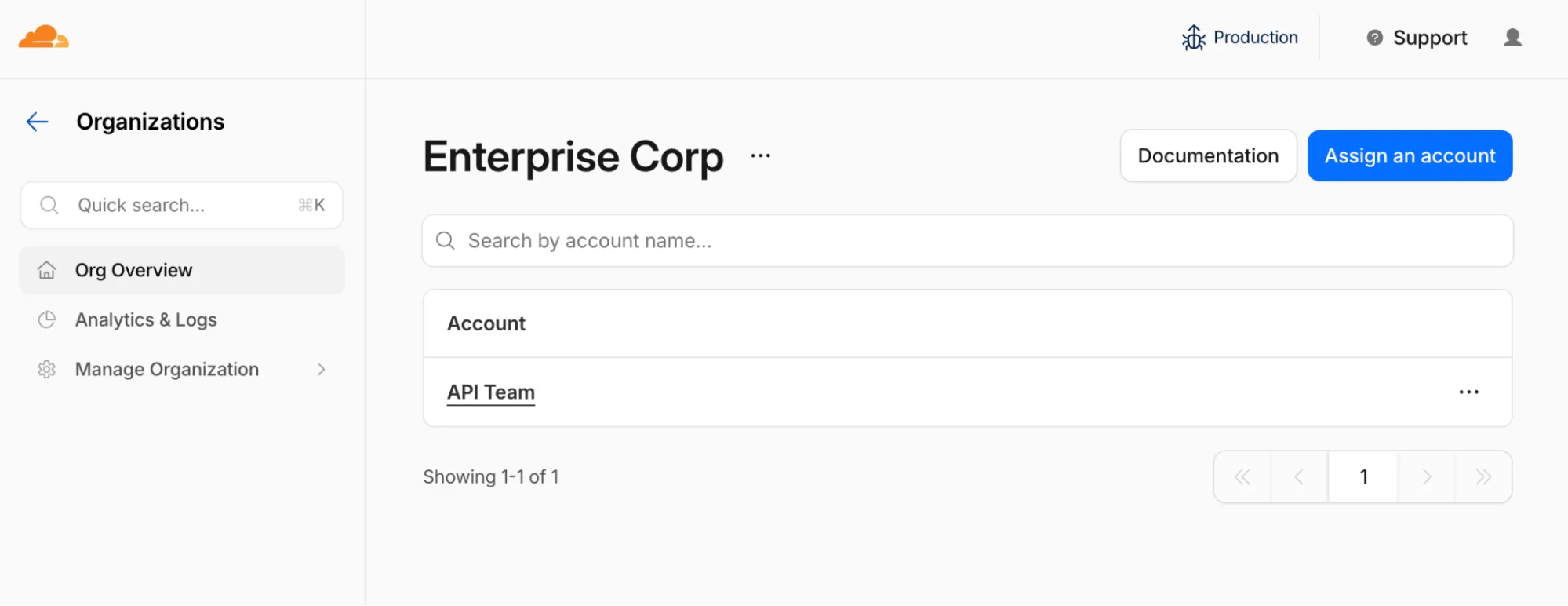Go to the next page of accounts
Image resolution: width=1568 pixels, height=606 pixels.
pyautogui.click(x=1426, y=476)
